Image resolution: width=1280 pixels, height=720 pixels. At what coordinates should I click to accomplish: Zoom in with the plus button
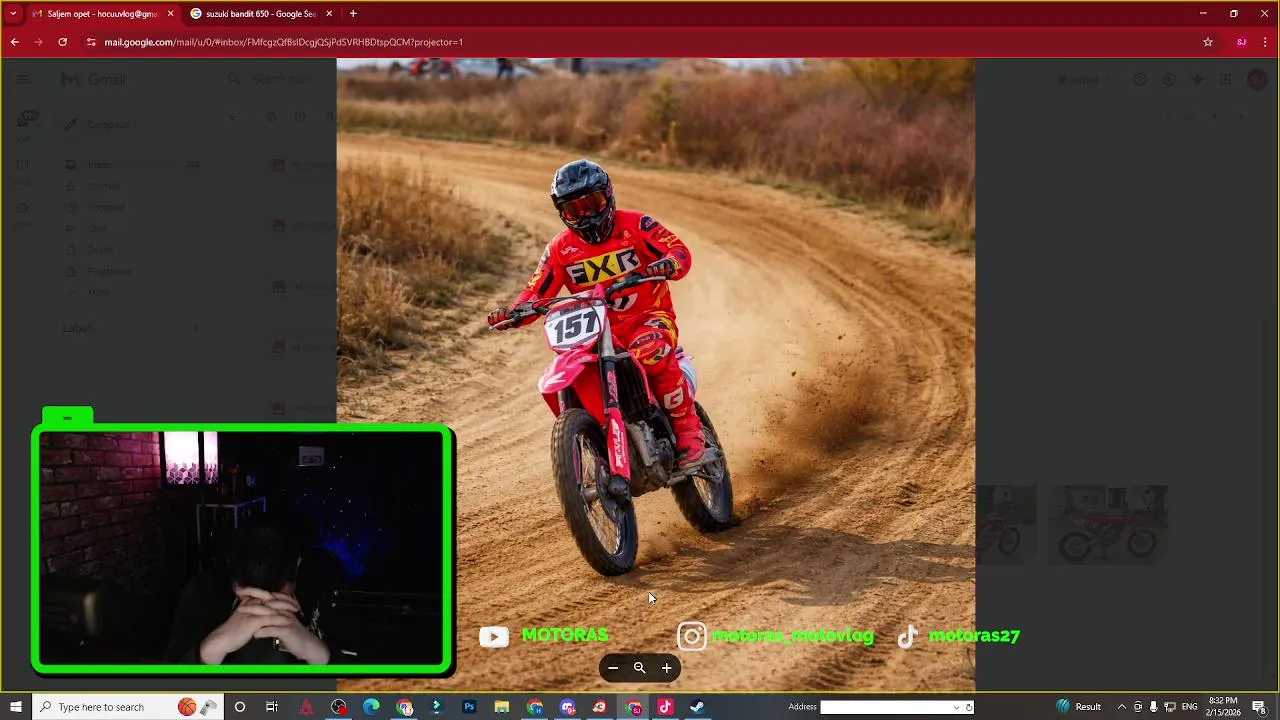(x=667, y=668)
